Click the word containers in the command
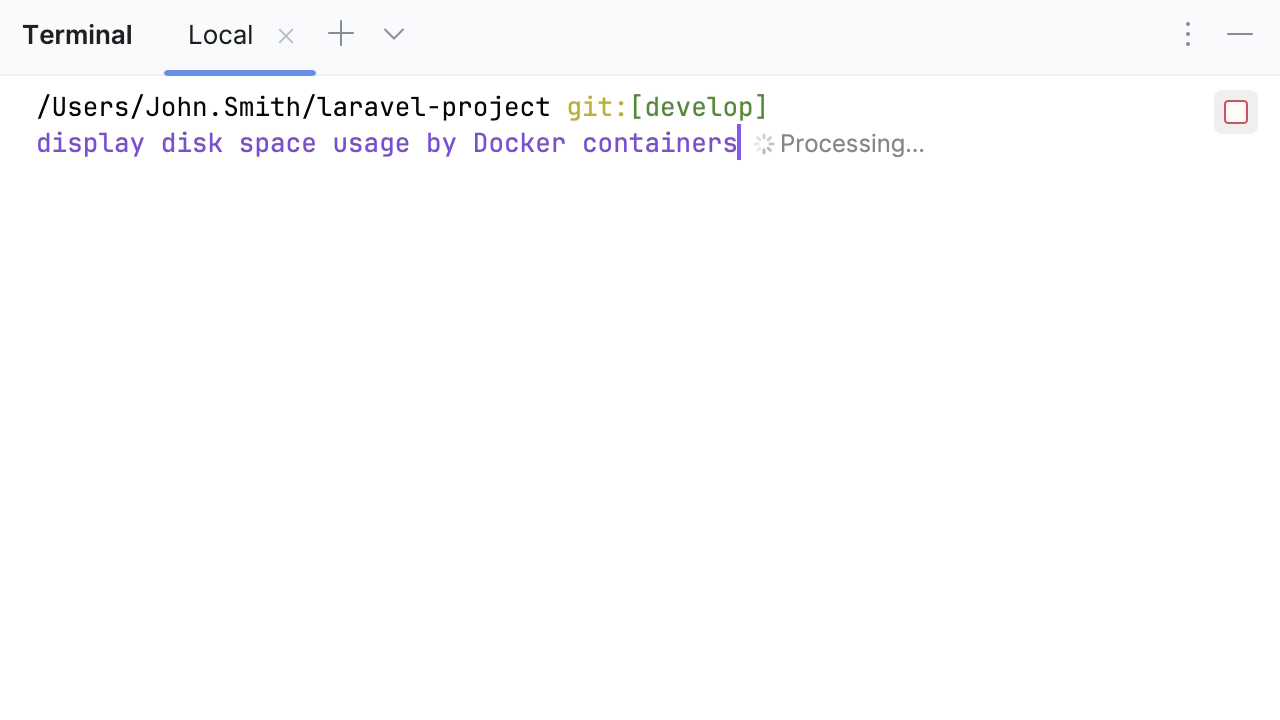This screenshot has height=720, width=1280. 660,143
